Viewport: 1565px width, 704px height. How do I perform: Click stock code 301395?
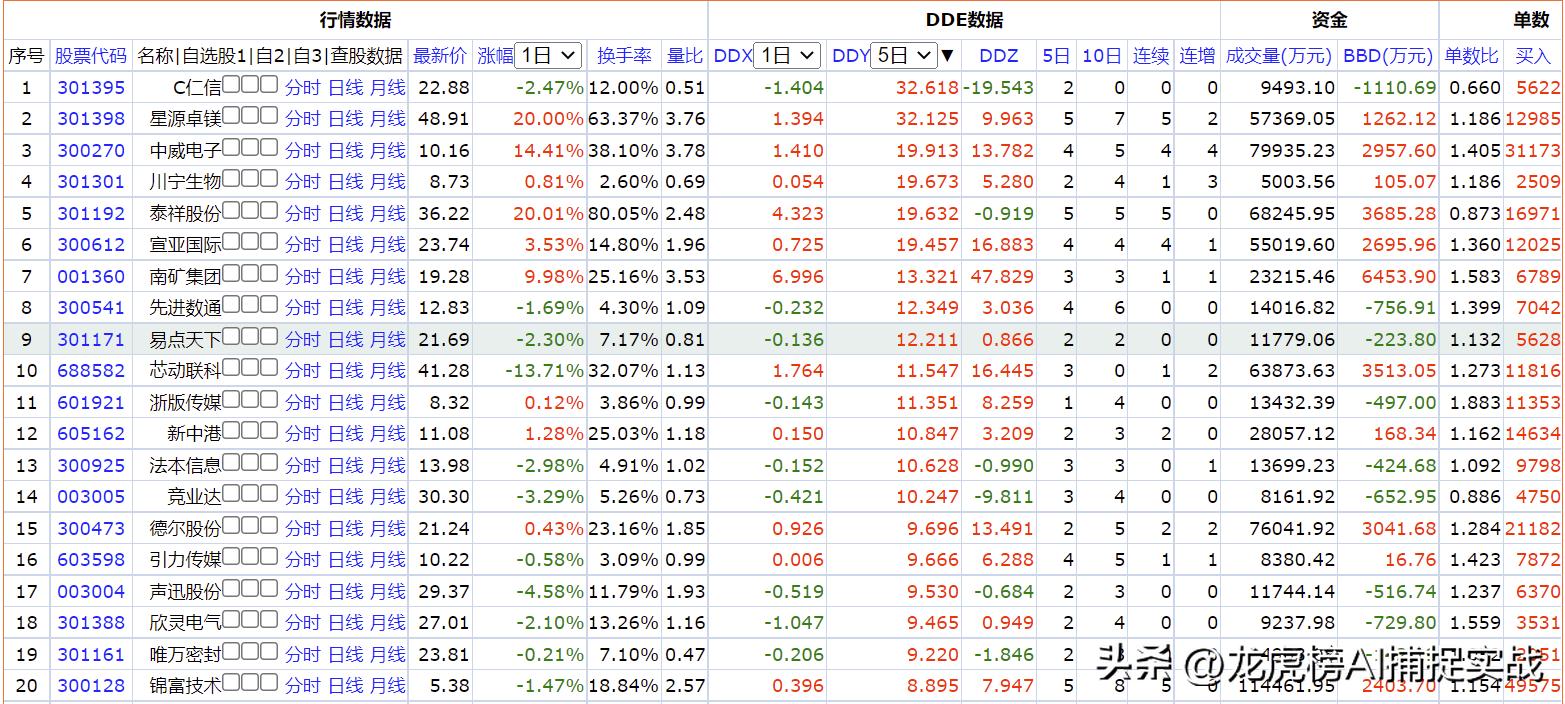coord(91,87)
